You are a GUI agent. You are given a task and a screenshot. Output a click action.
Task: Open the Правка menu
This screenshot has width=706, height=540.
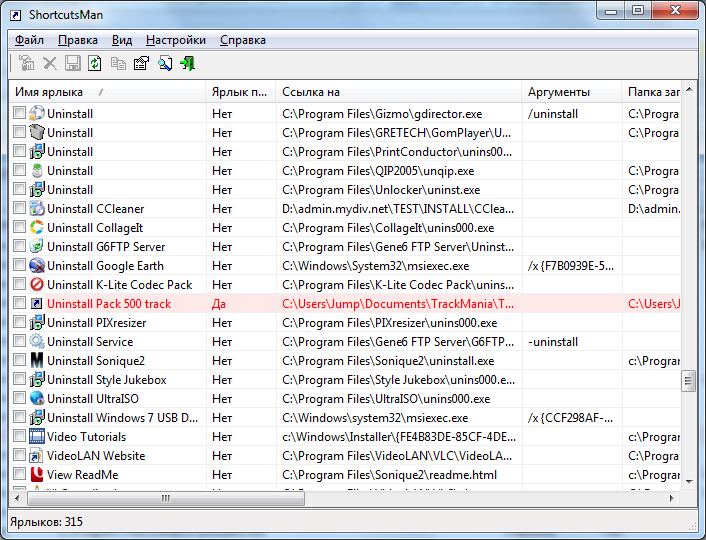pos(77,40)
